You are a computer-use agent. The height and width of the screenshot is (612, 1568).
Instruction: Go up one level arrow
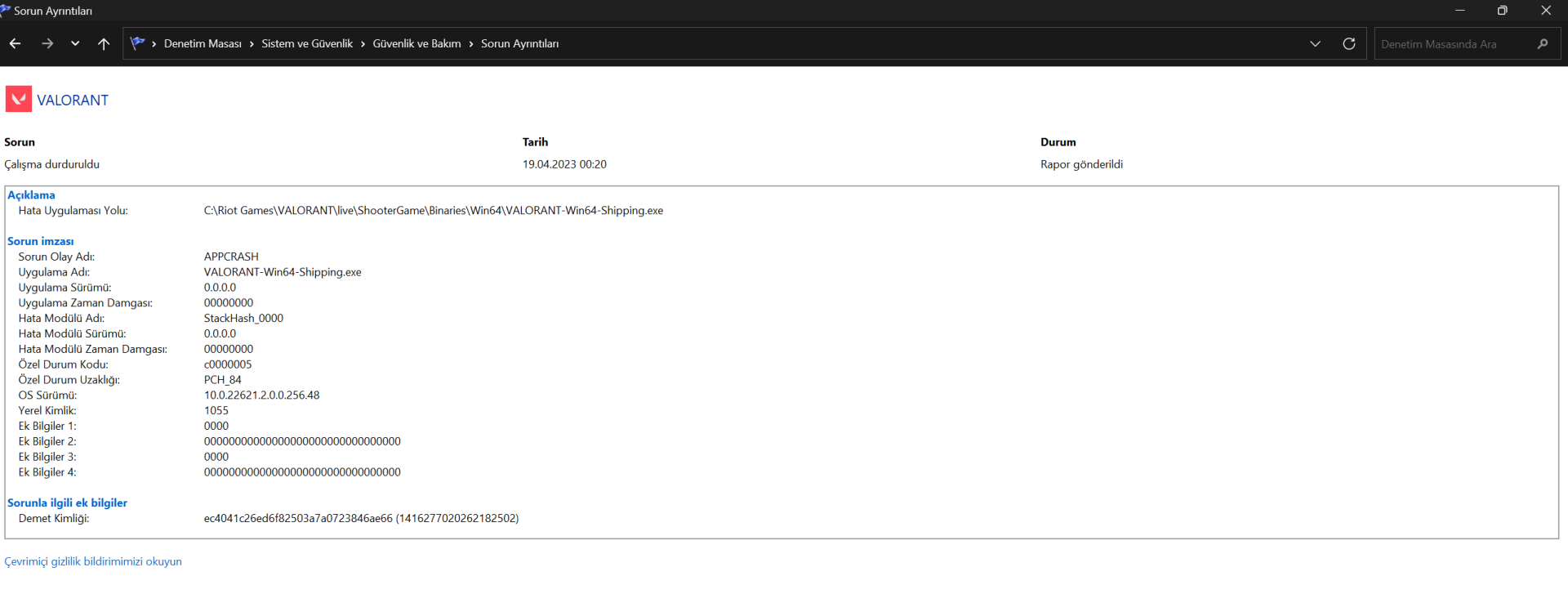pyautogui.click(x=104, y=43)
